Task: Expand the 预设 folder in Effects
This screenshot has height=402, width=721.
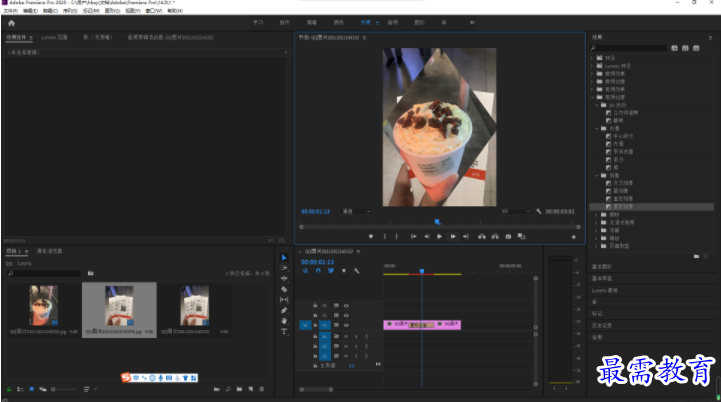Action: [x=592, y=58]
